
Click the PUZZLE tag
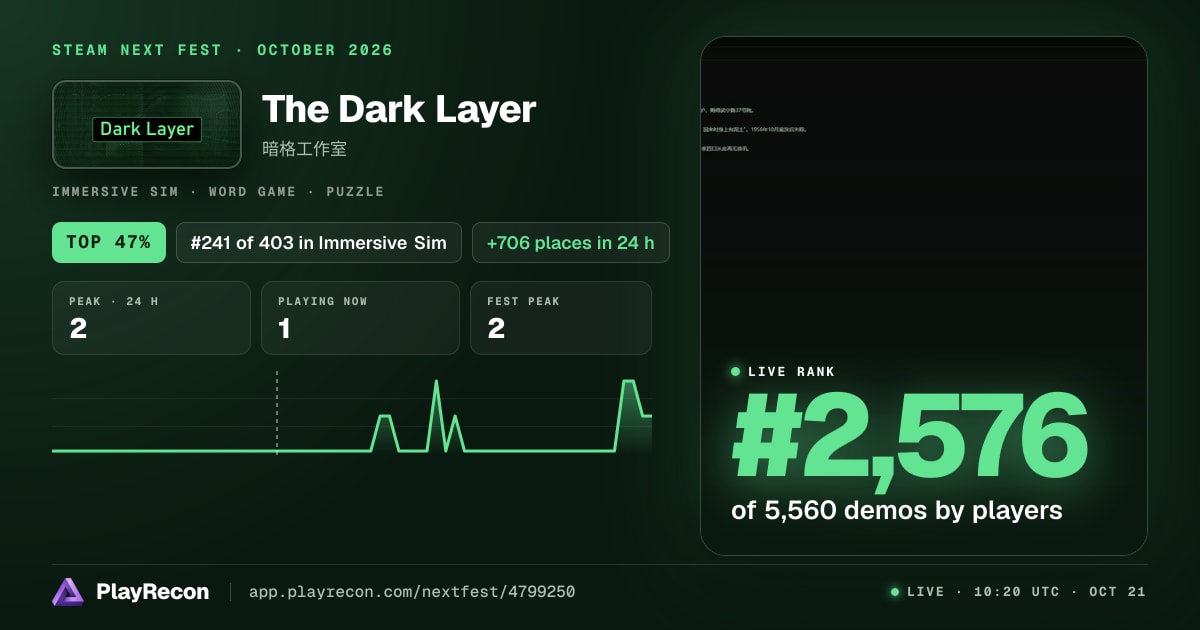(x=356, y=192)
